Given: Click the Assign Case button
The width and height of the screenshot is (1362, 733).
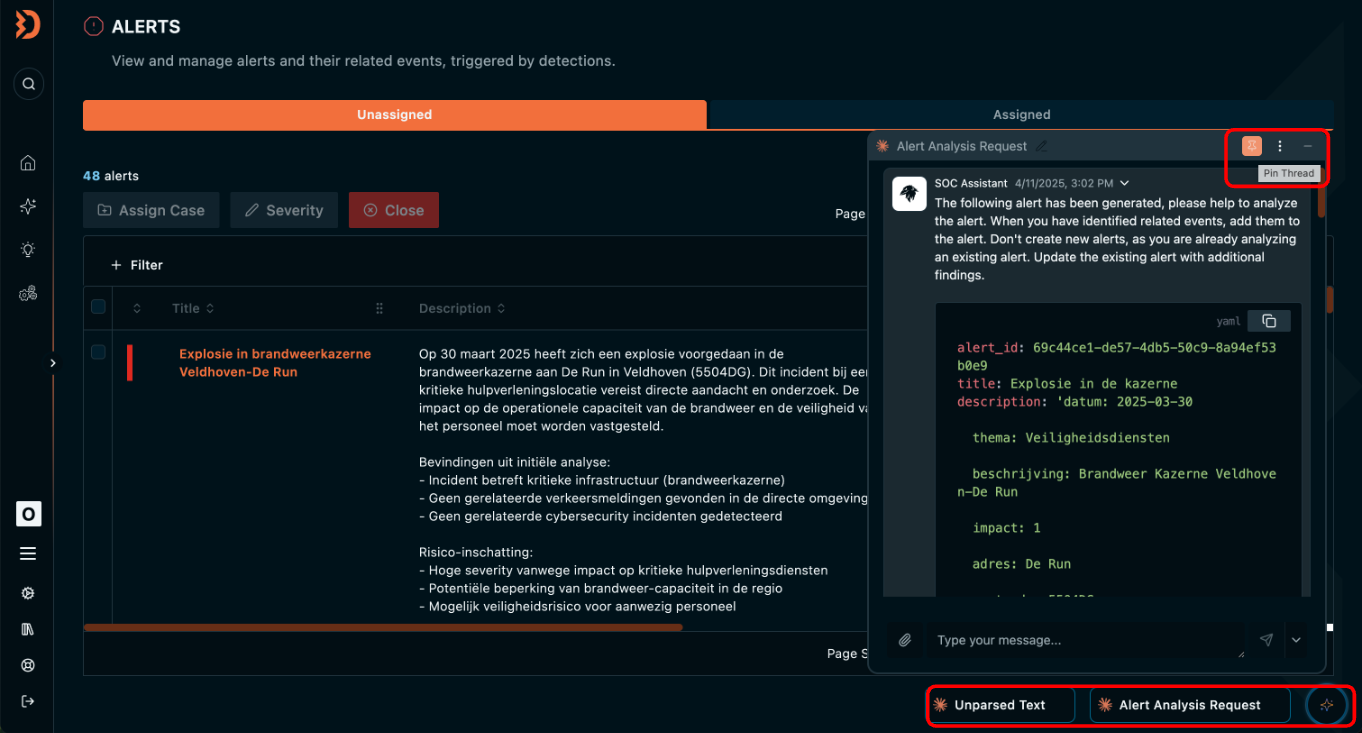Looking at the screenshot, I should (x=151, y=210).
